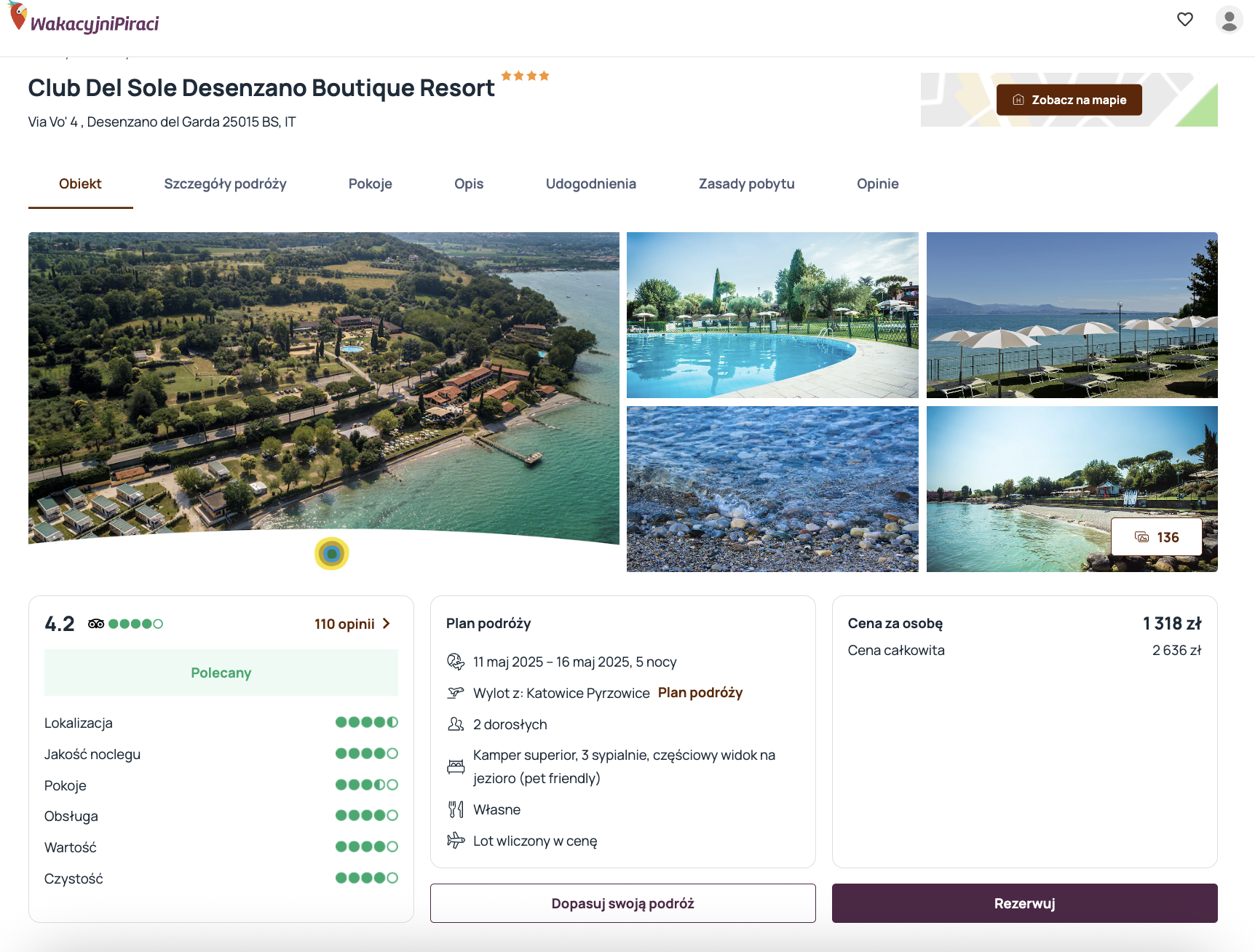Click the Kamper superior room description

(x=624, y=766)
